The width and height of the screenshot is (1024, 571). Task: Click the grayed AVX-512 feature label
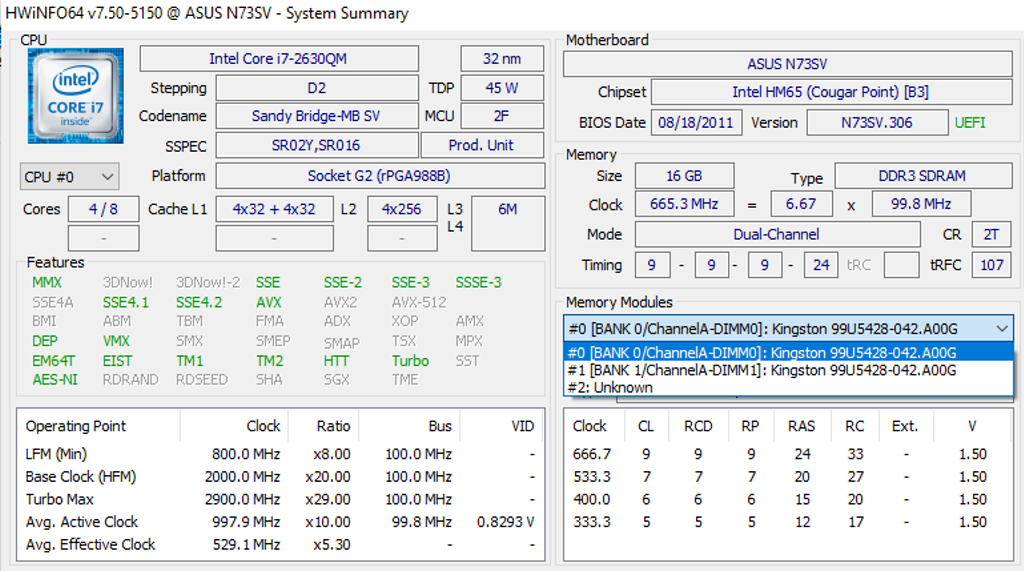419,302
